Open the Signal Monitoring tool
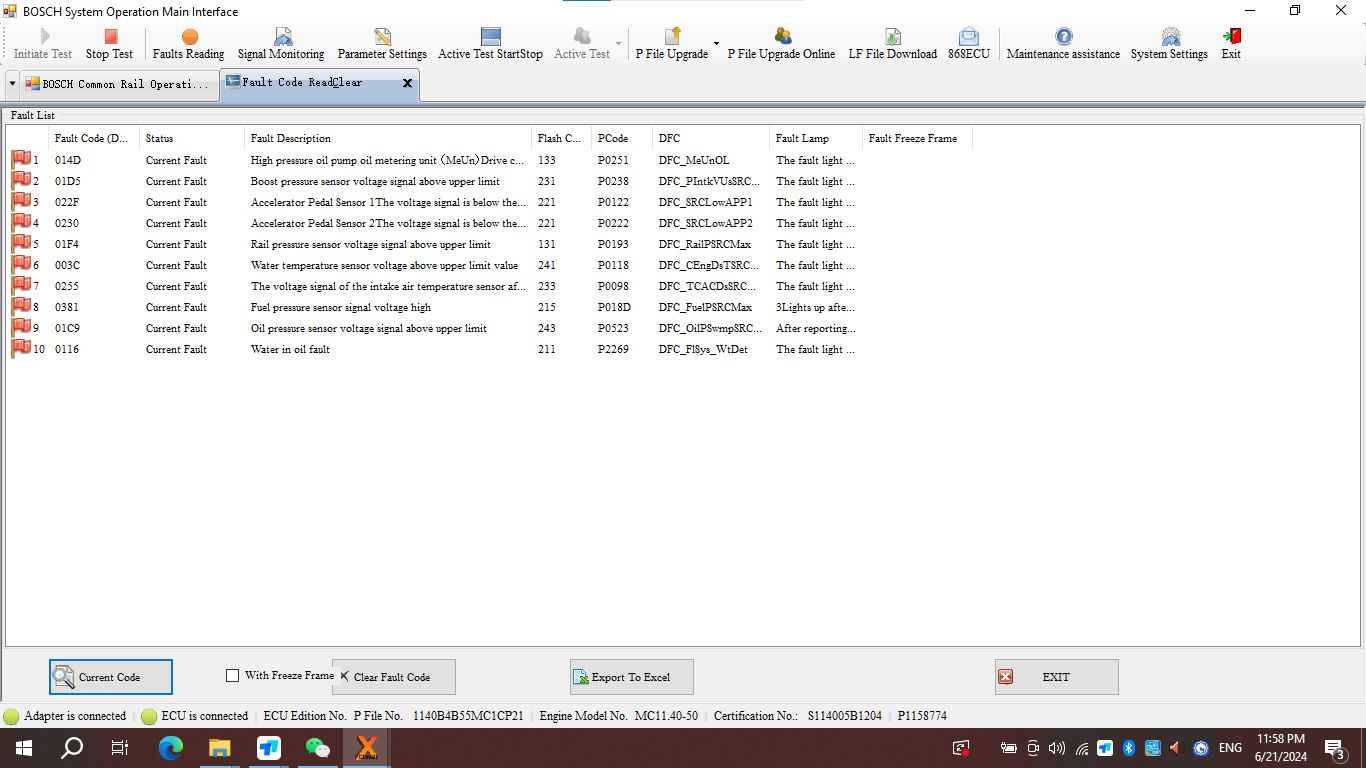The image size is (1366, 768). pyautogui.click(x=281, y=44)
